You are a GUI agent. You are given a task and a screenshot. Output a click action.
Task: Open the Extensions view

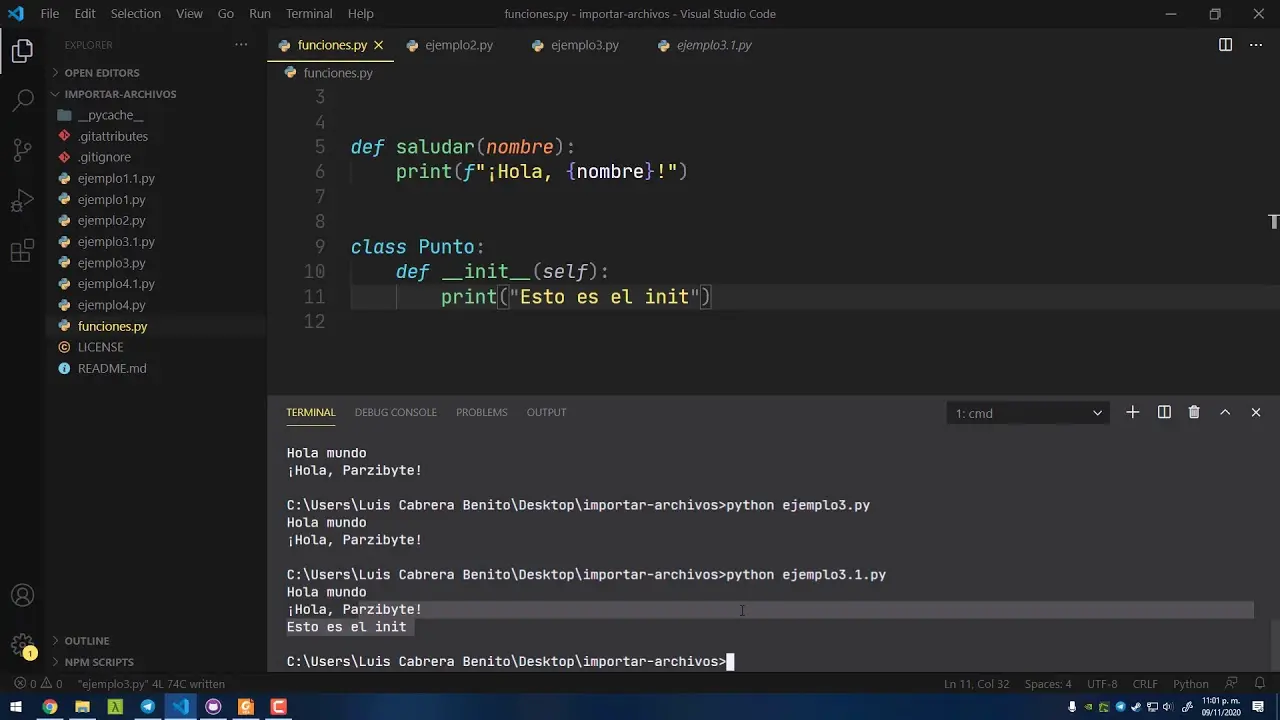click(22, 252)
